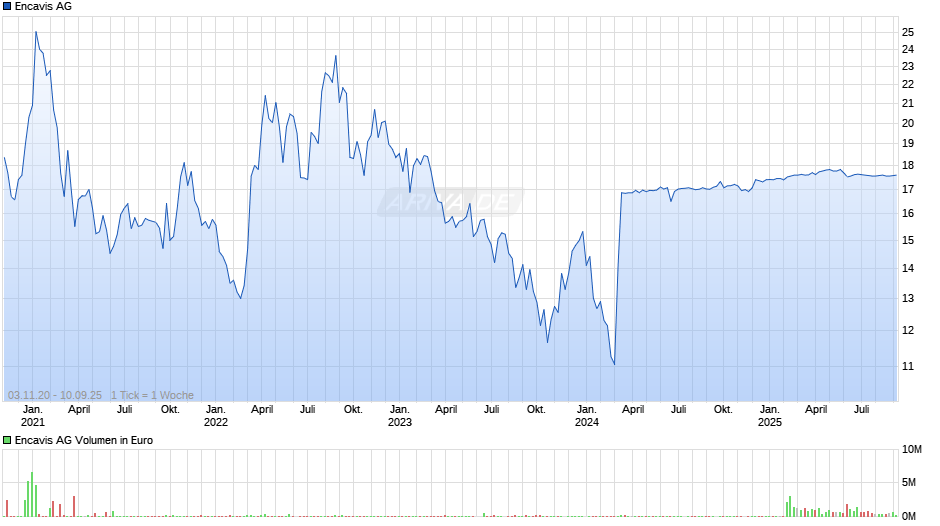The height and width of the screenshot is (526, 940).
Task: Click volume axis label 5M
Action: click(x=909, y=483)
